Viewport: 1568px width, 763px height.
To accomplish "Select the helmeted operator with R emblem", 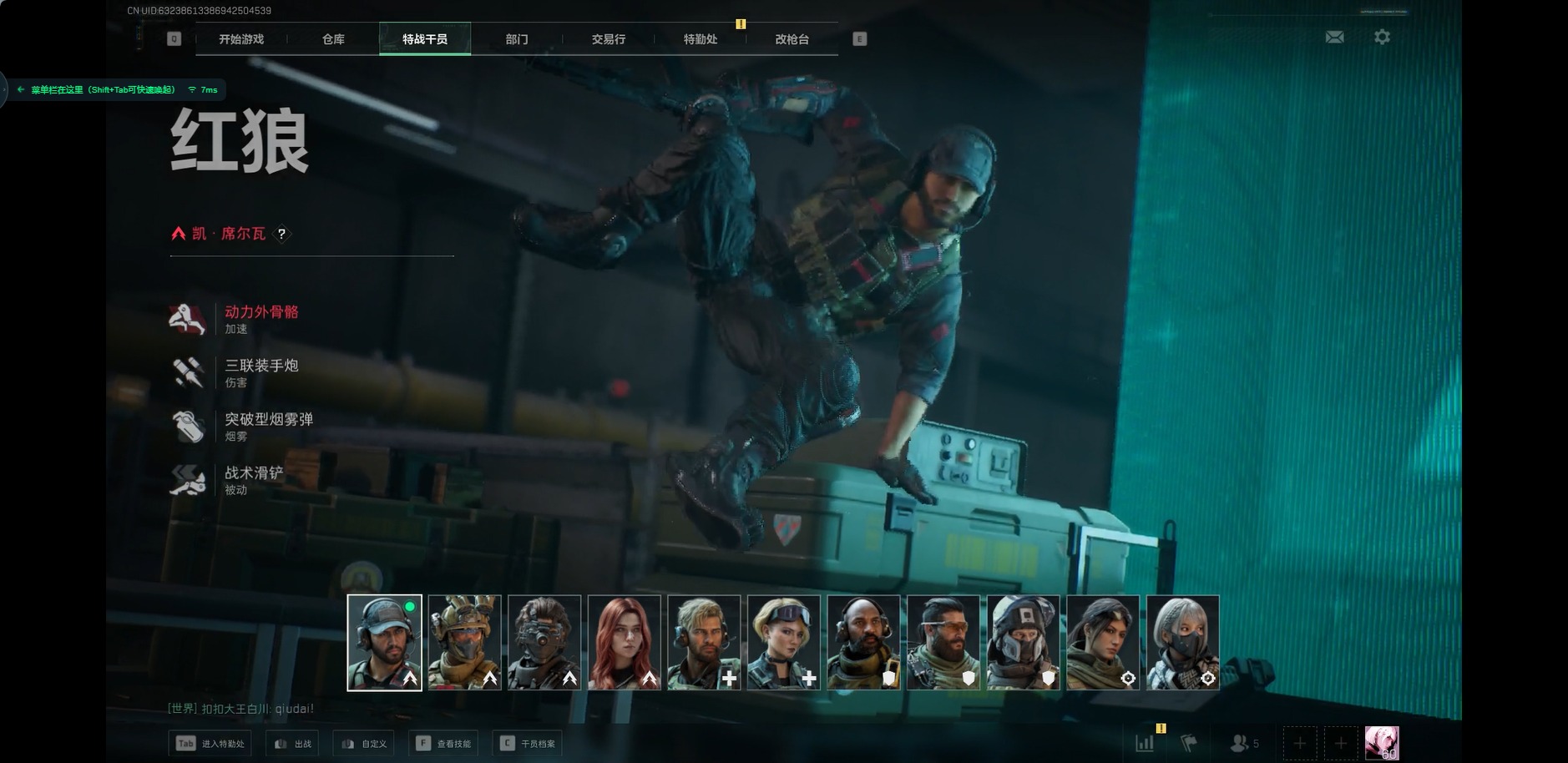I will coord(1024,643).
